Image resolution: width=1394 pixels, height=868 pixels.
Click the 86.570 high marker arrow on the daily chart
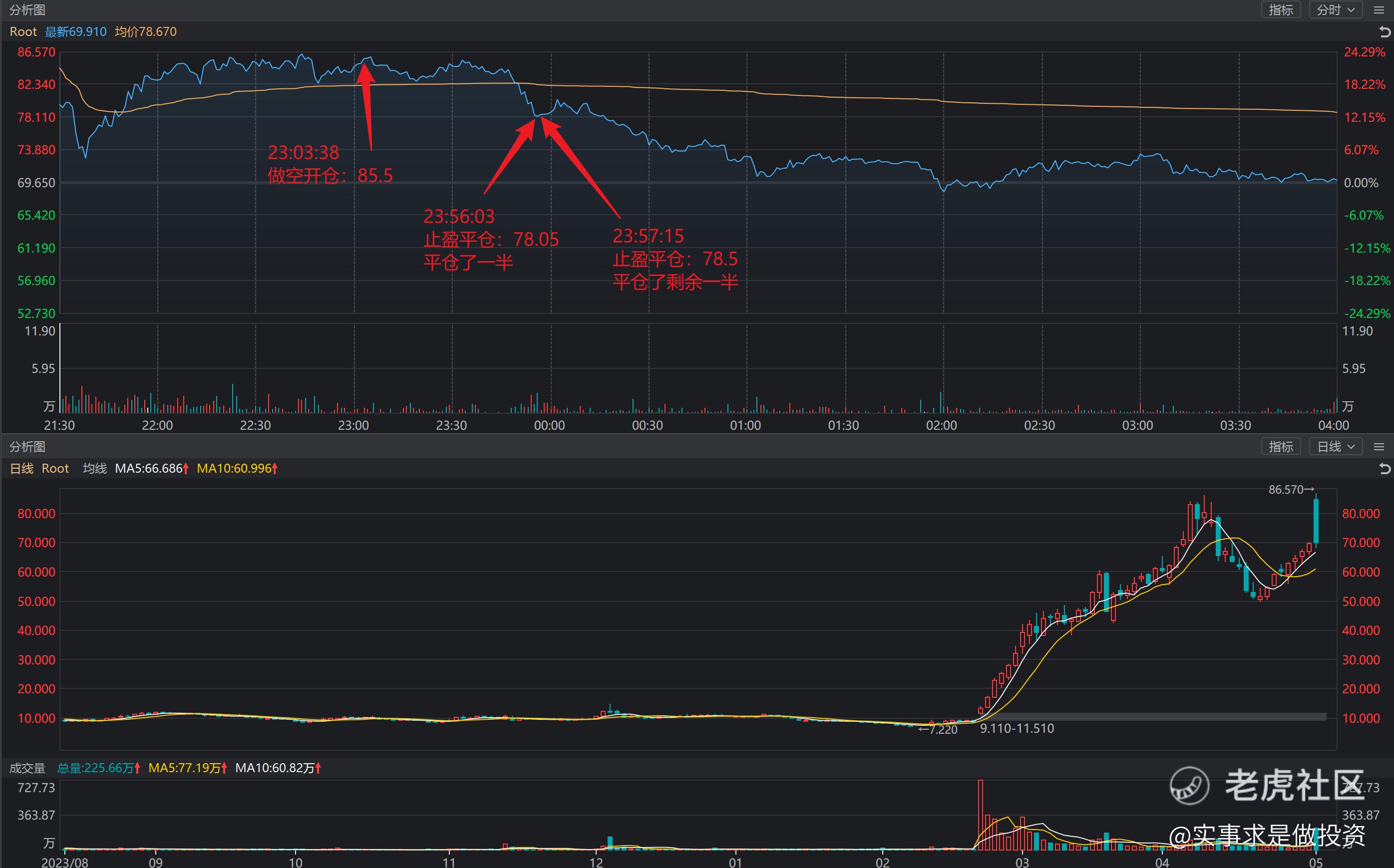tap(1310, 490)
